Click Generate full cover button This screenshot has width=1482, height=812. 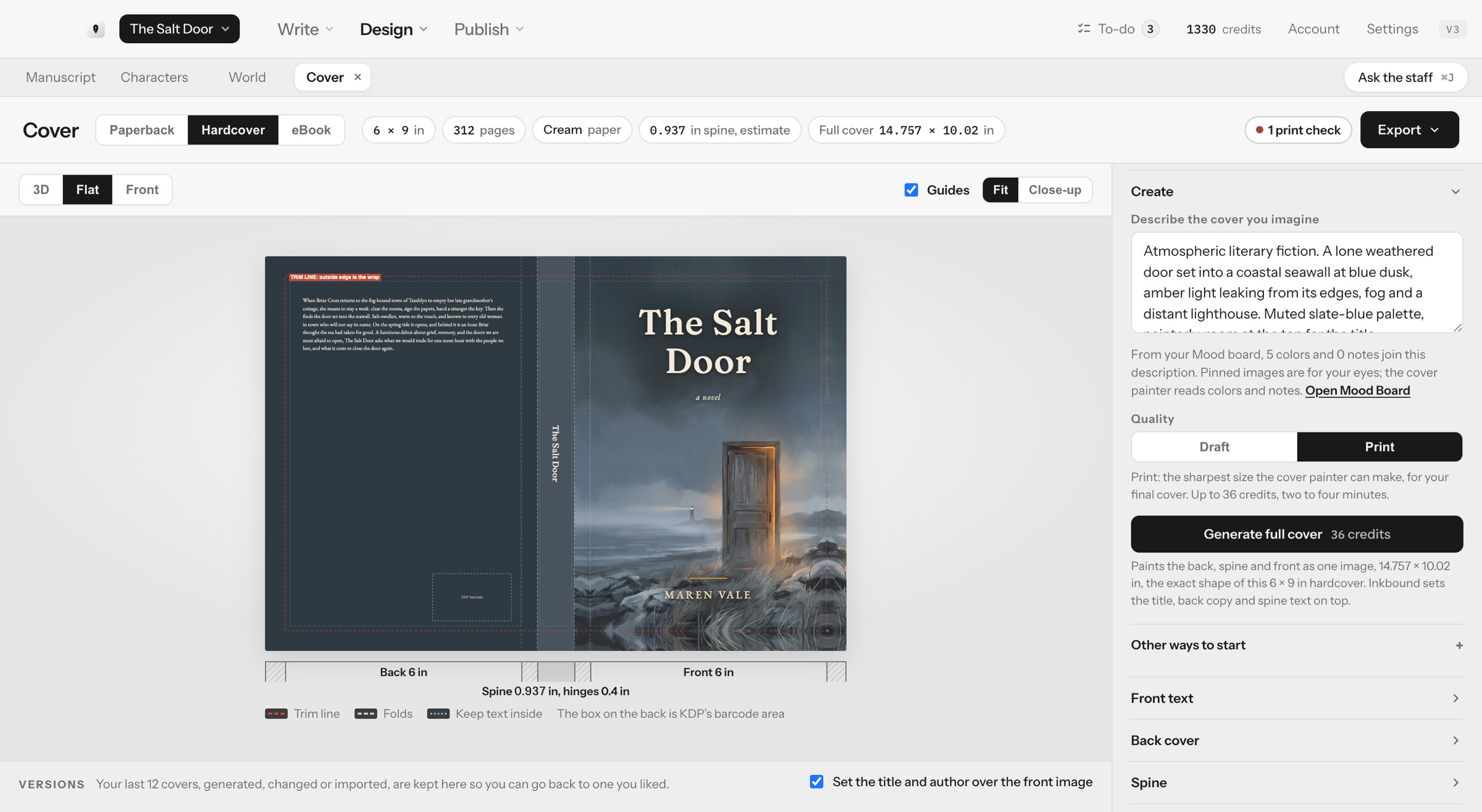[1297, 534]
